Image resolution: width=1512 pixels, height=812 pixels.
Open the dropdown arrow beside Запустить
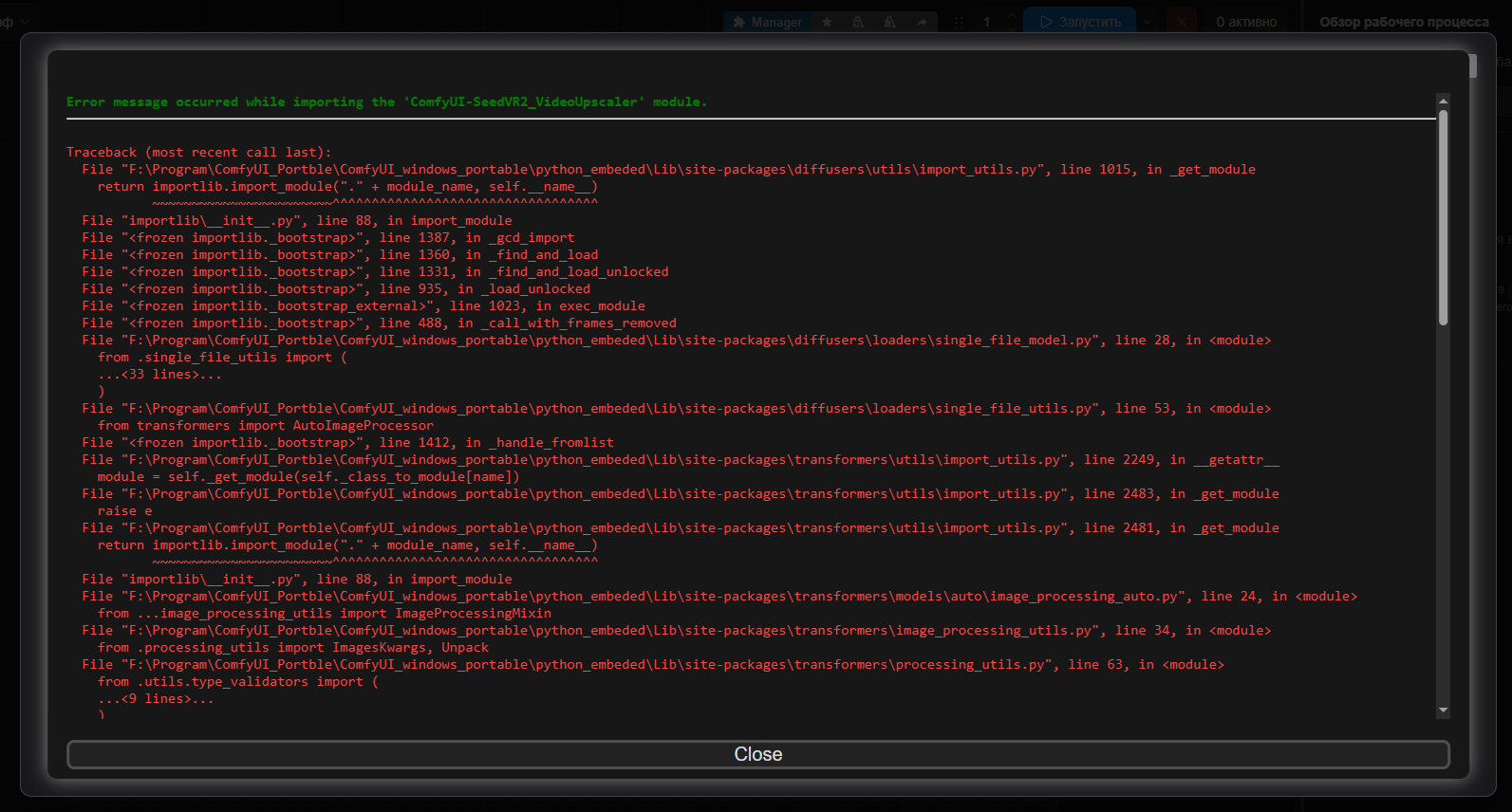tap(1147, 22)
